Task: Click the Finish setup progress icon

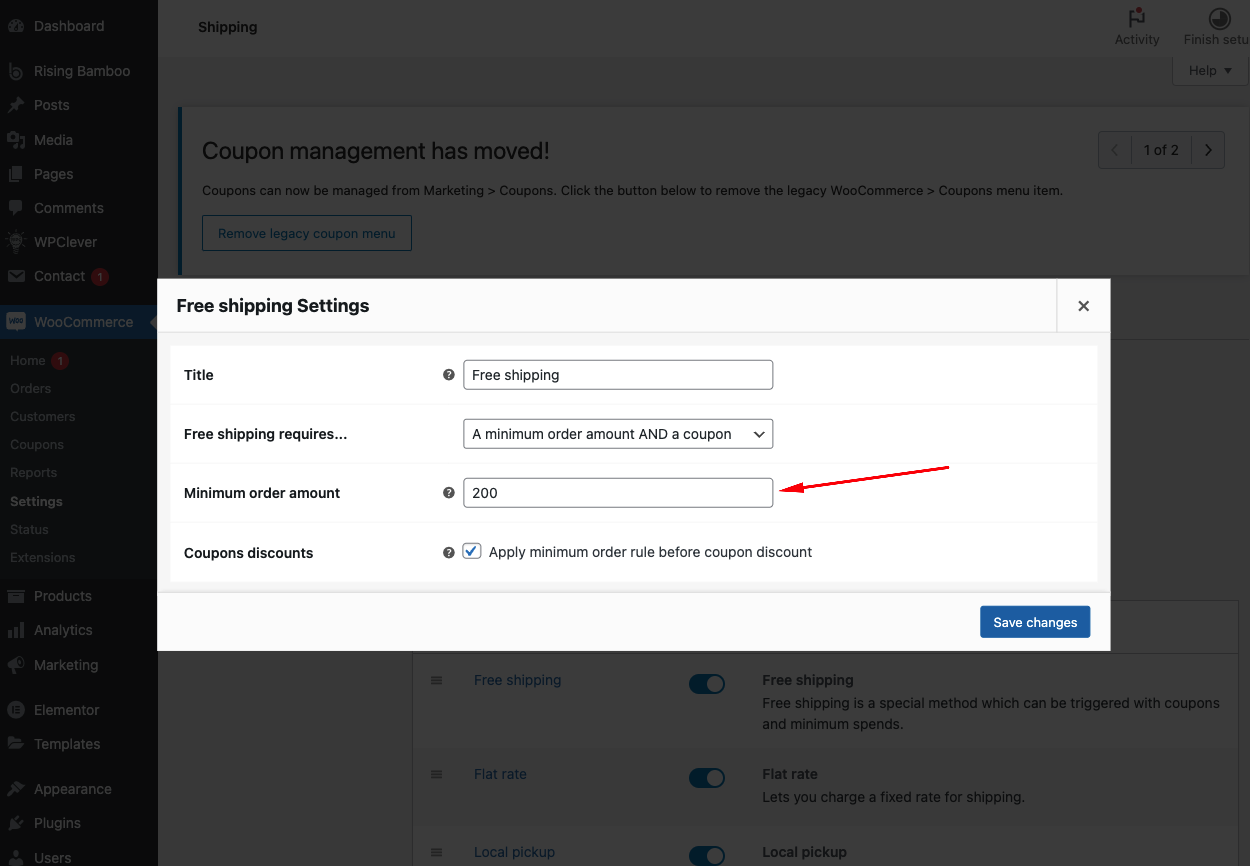Action: (1219, 19)
